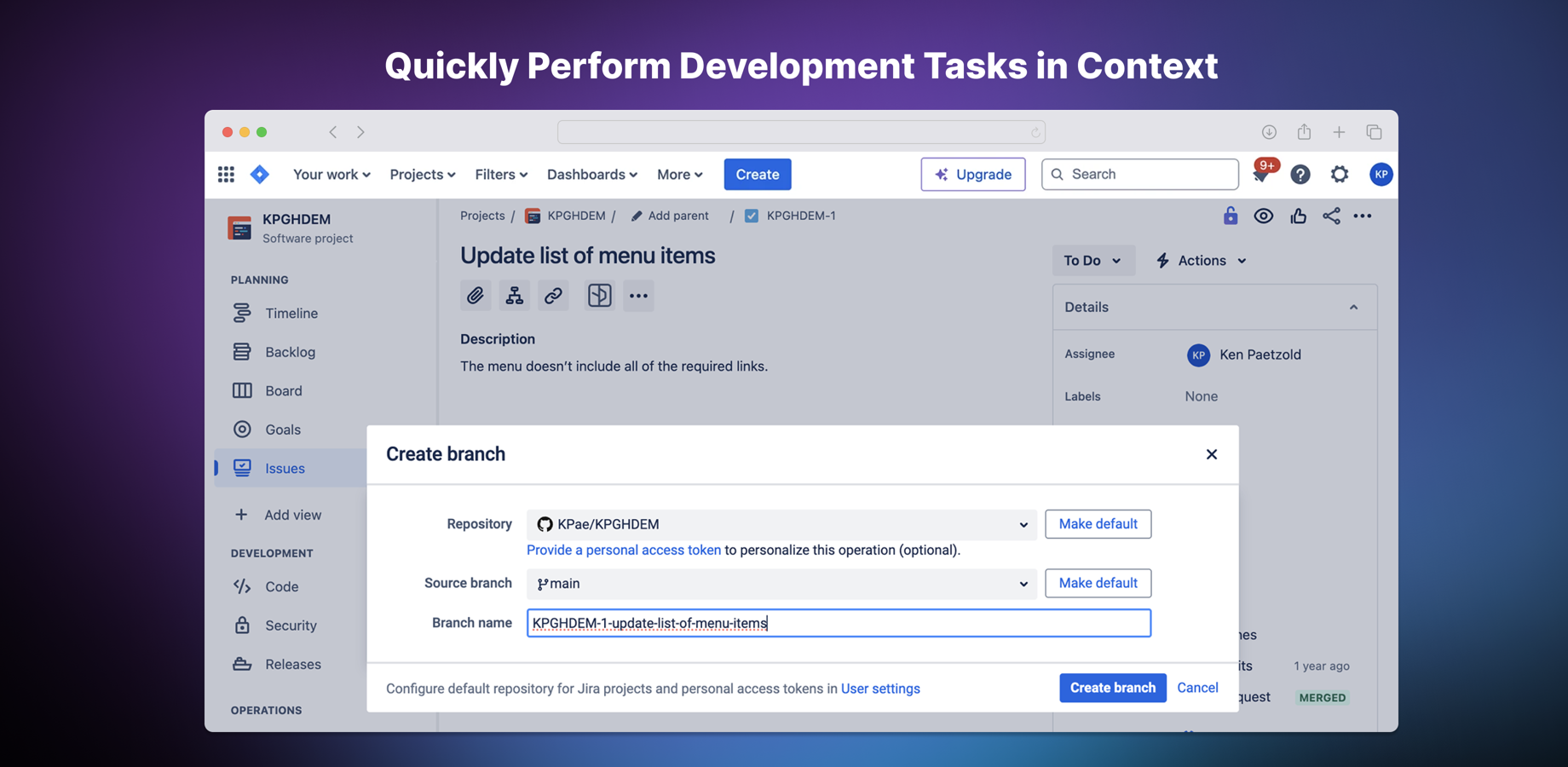Click the share issue icon
Screen dimensions: 1568x767
point(1331,216)
